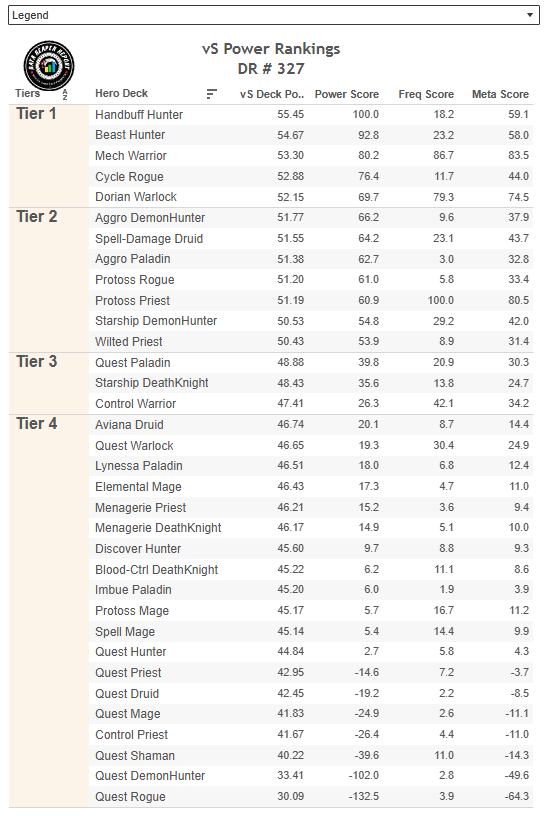Viewport: 547px width, 816px height.
Task: Click the vS Power Rankings title
Action: coord(271,49)
